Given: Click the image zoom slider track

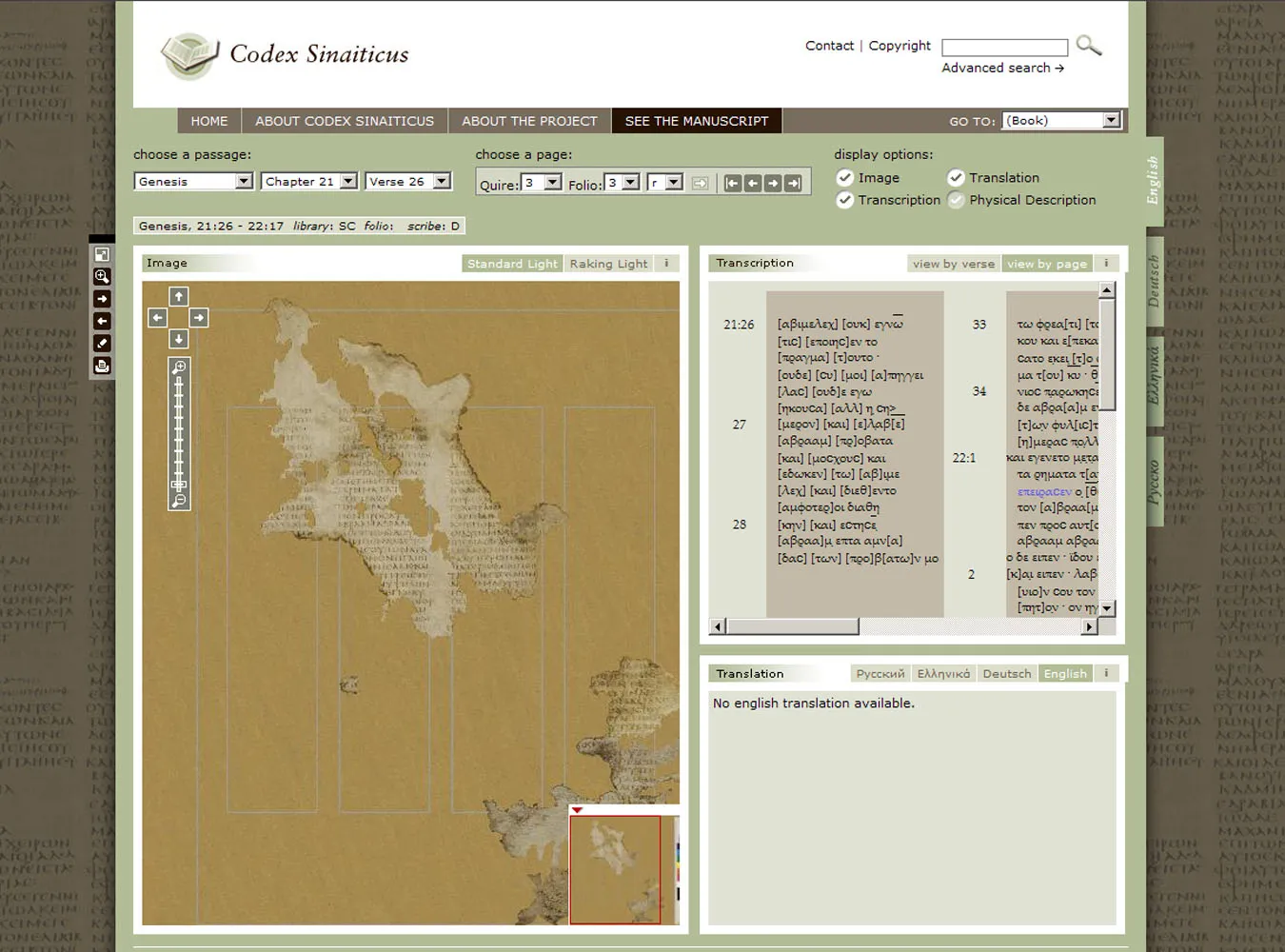Looking at the screenshot, I should click(x=179, y=428).
